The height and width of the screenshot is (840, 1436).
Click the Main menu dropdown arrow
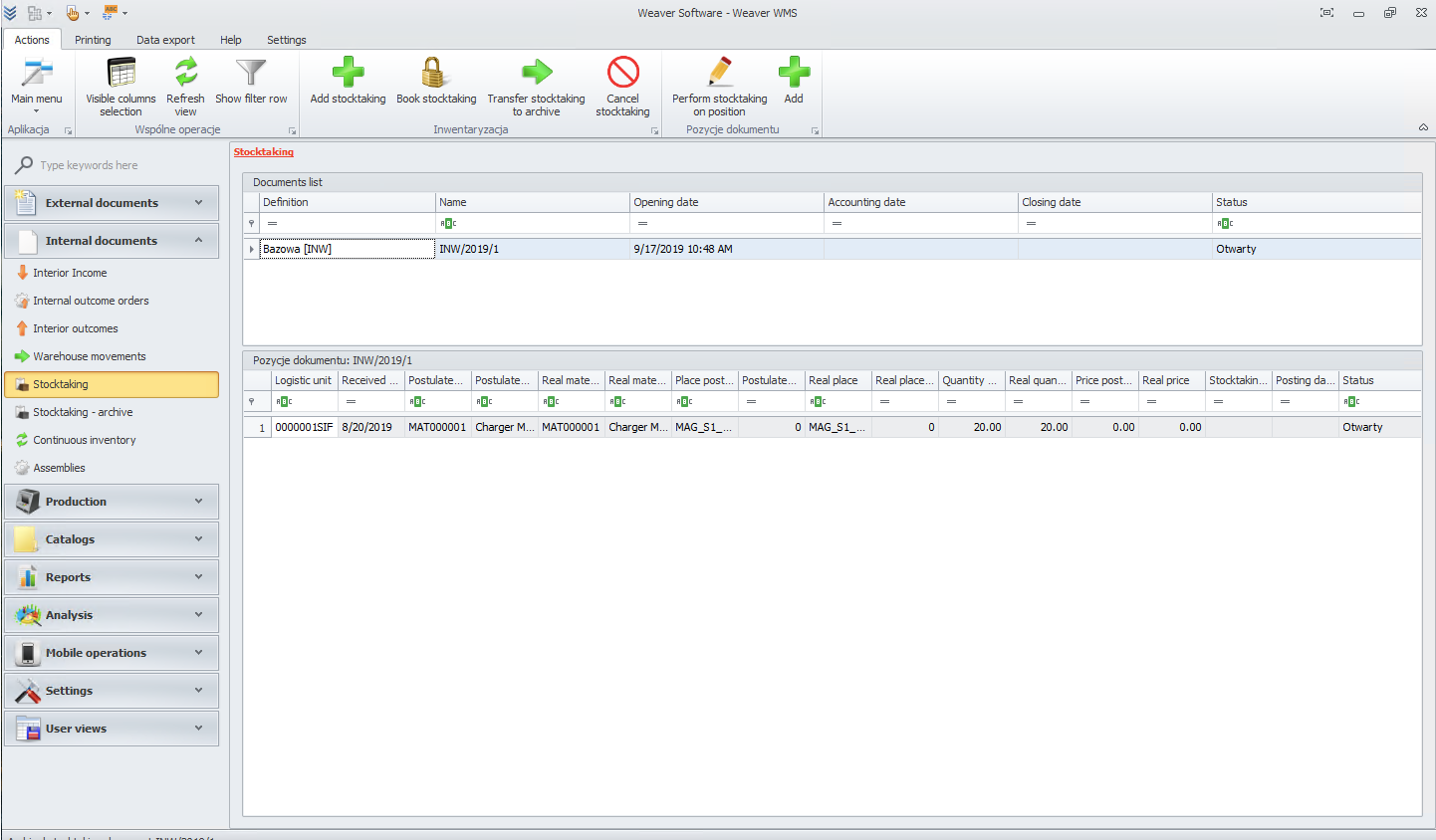pos(37,110)
